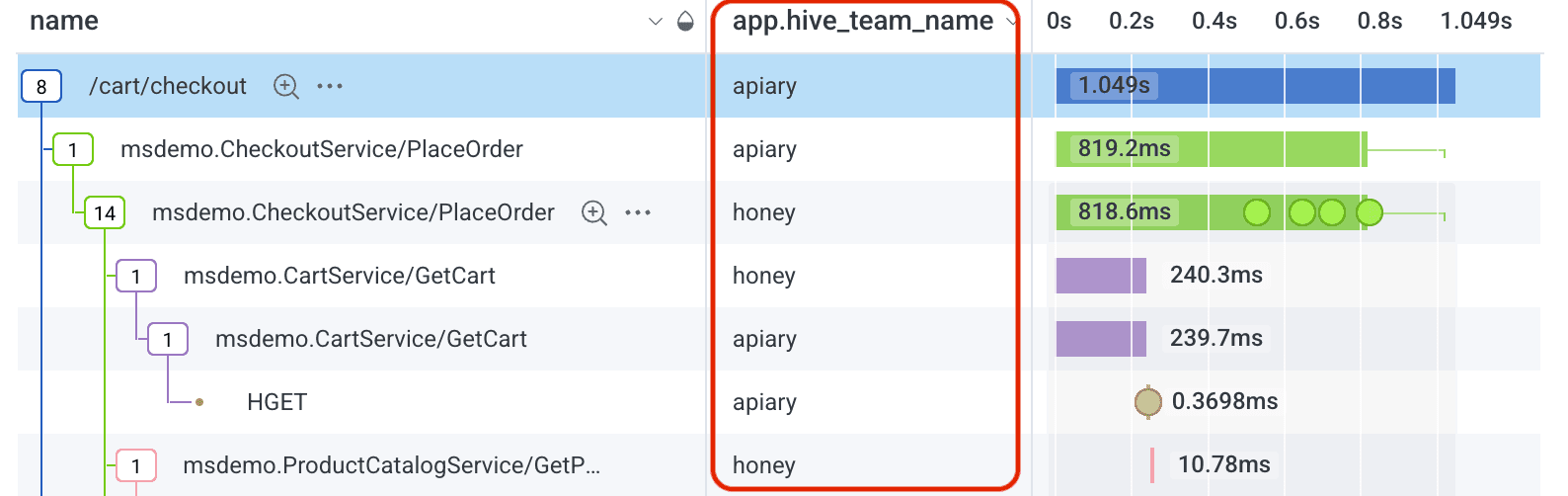Collapse the PlaceOrder node showing 14 children
The image size is (1568, 496).
105,213
